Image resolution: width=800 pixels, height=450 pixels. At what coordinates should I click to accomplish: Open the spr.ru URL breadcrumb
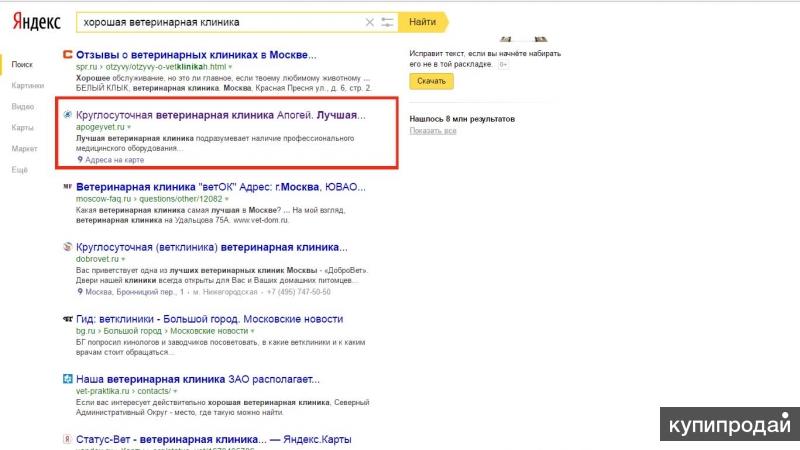pyautogui.click(x=86, y=67)
